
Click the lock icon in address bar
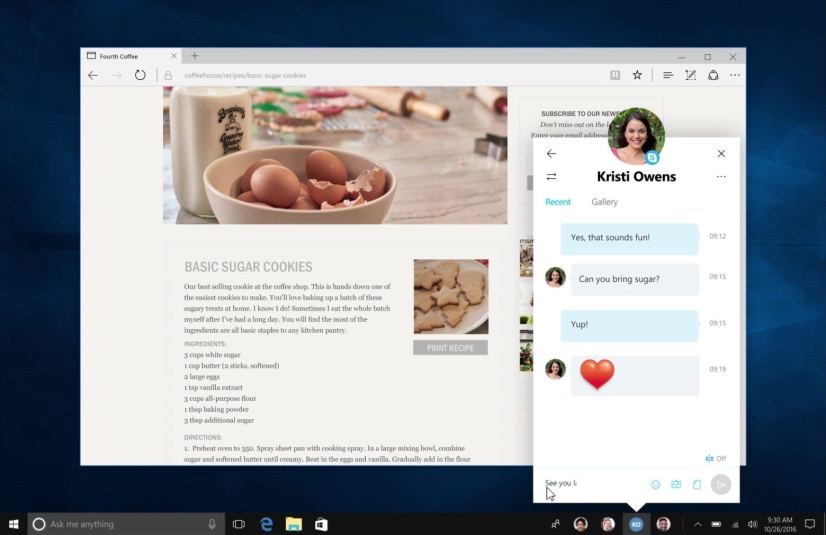168,75
